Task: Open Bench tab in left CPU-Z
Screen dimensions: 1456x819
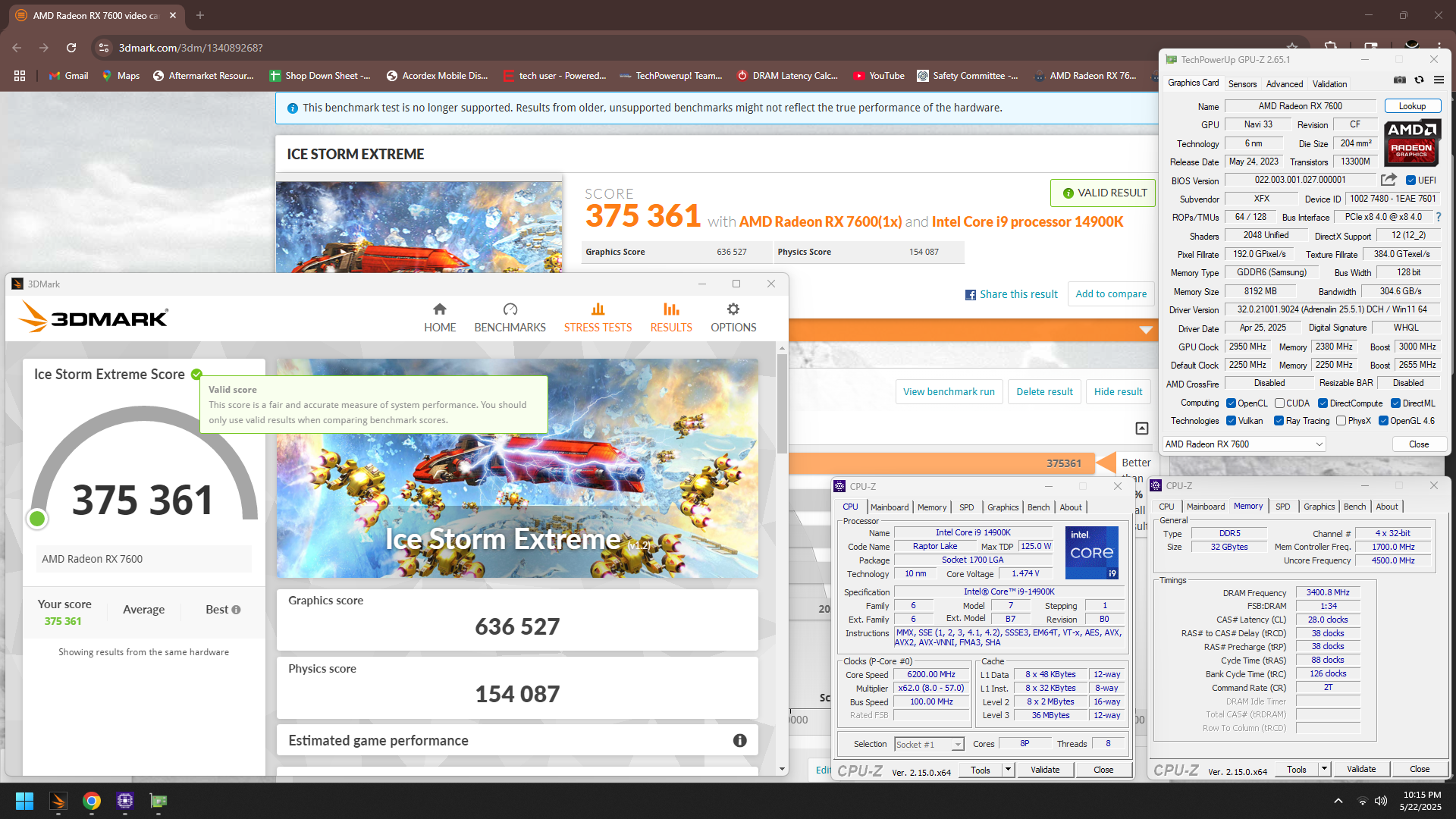Action: tap(1039, 507)
